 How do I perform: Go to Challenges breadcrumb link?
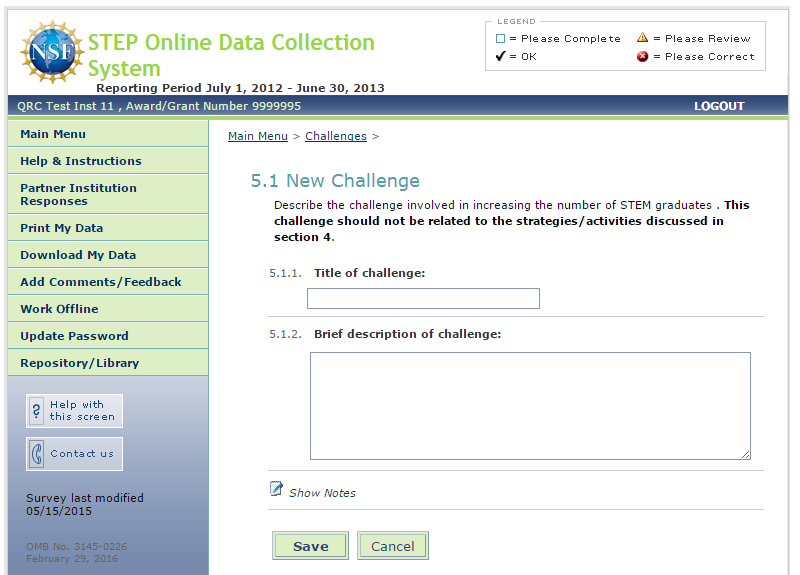(335, 136)
